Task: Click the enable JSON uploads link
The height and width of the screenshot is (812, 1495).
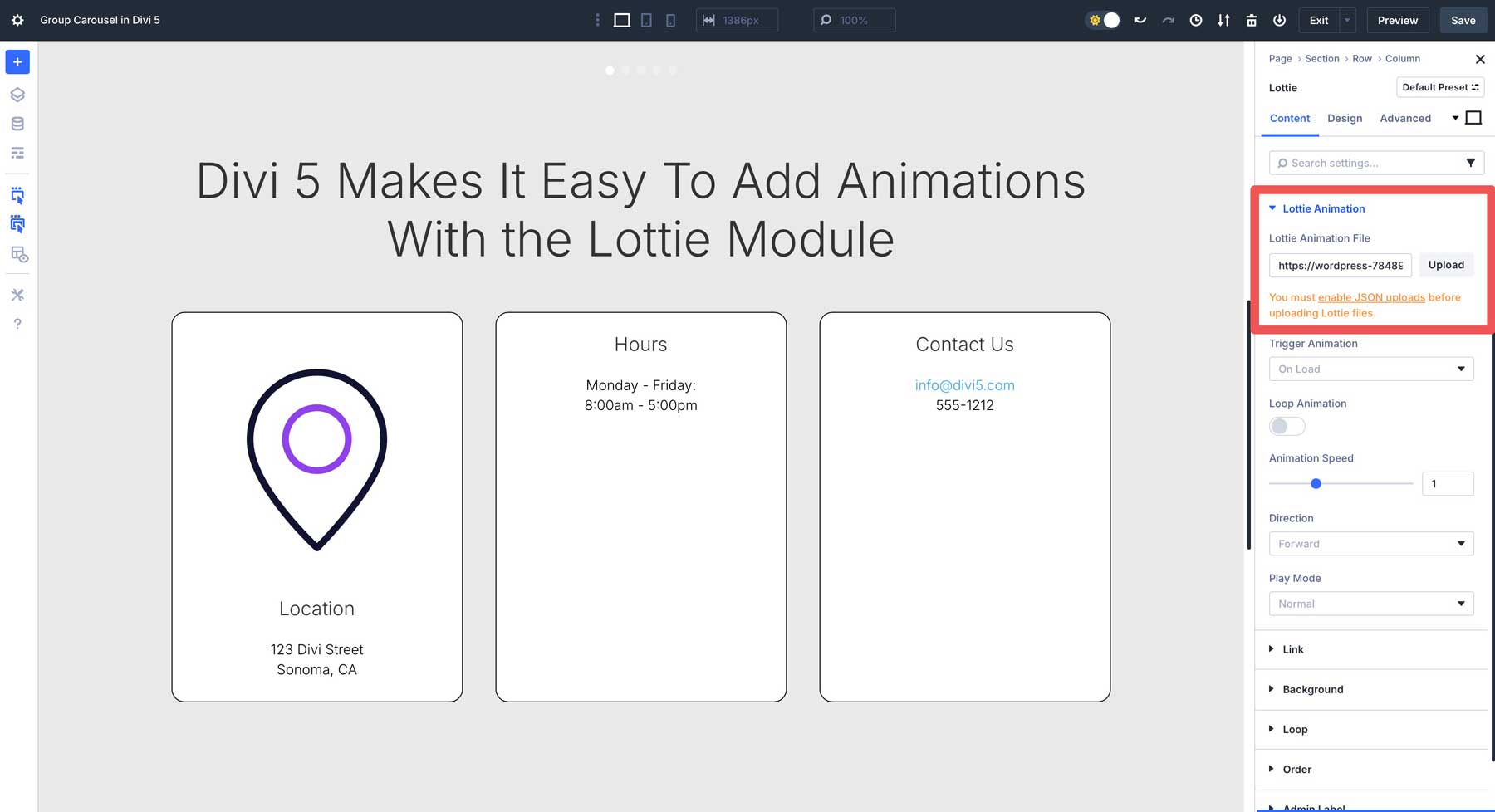Action: (1370, 297)
